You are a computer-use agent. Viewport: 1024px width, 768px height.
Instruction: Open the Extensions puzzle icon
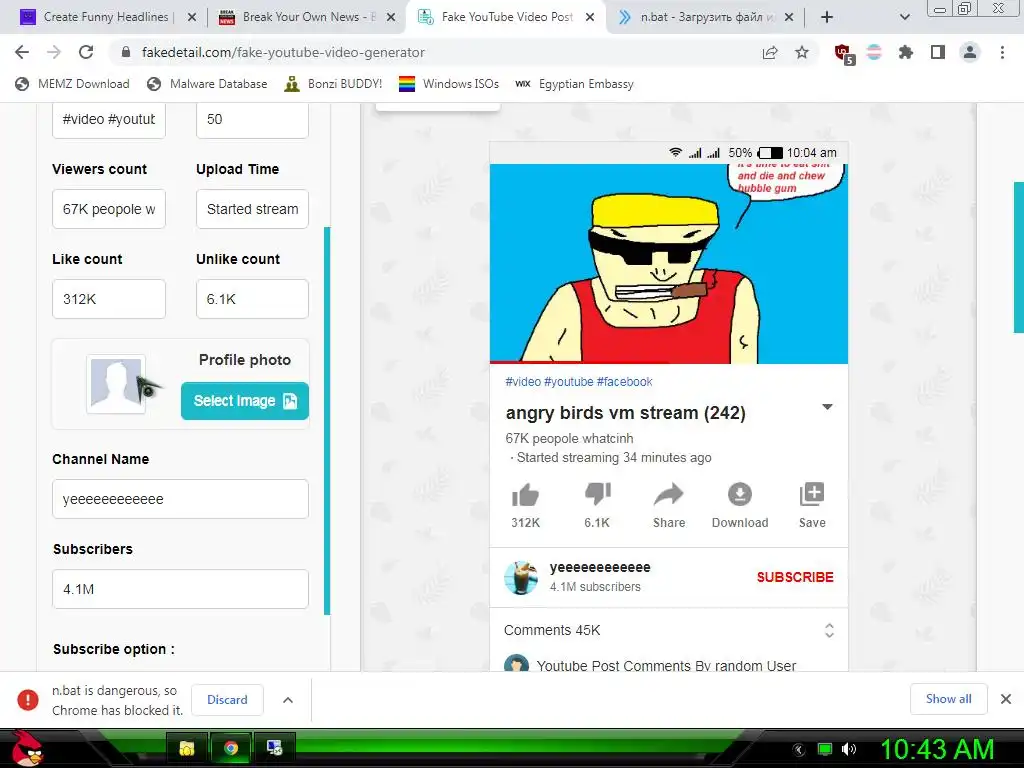click(906, 52)
